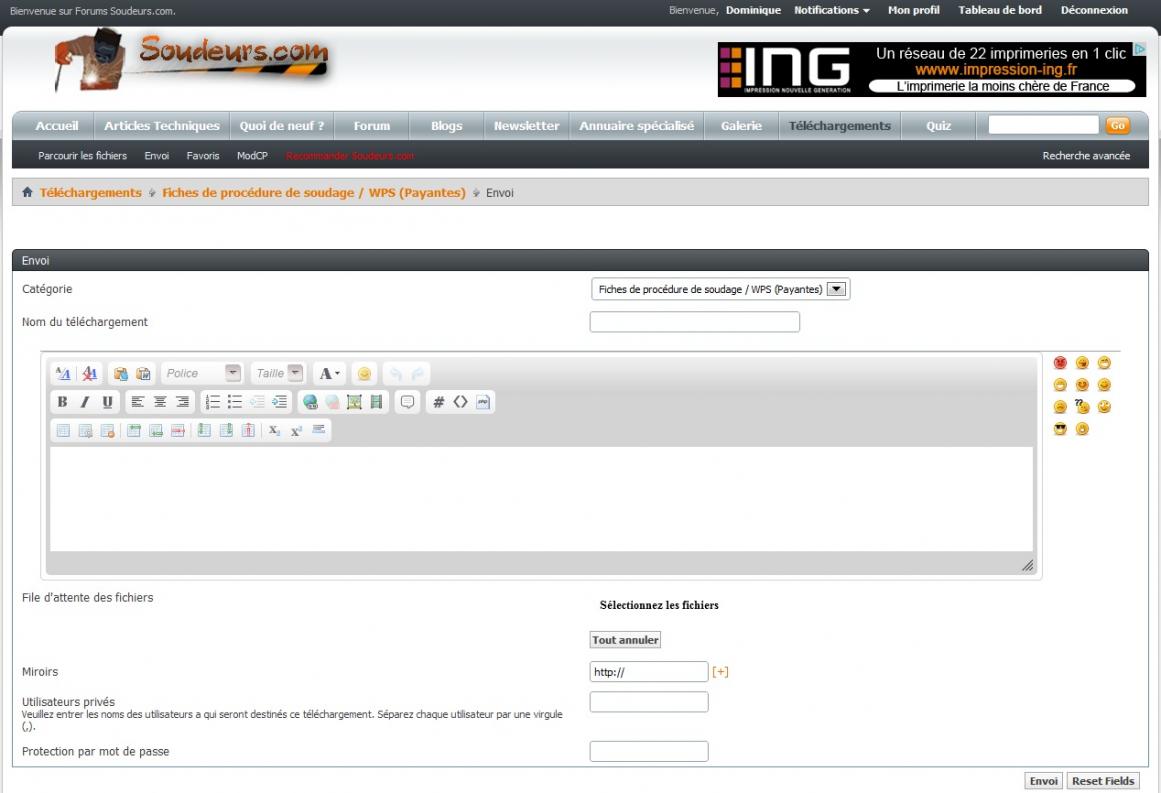
Task: Open the Galerie tab
Action: click(741, 126)
